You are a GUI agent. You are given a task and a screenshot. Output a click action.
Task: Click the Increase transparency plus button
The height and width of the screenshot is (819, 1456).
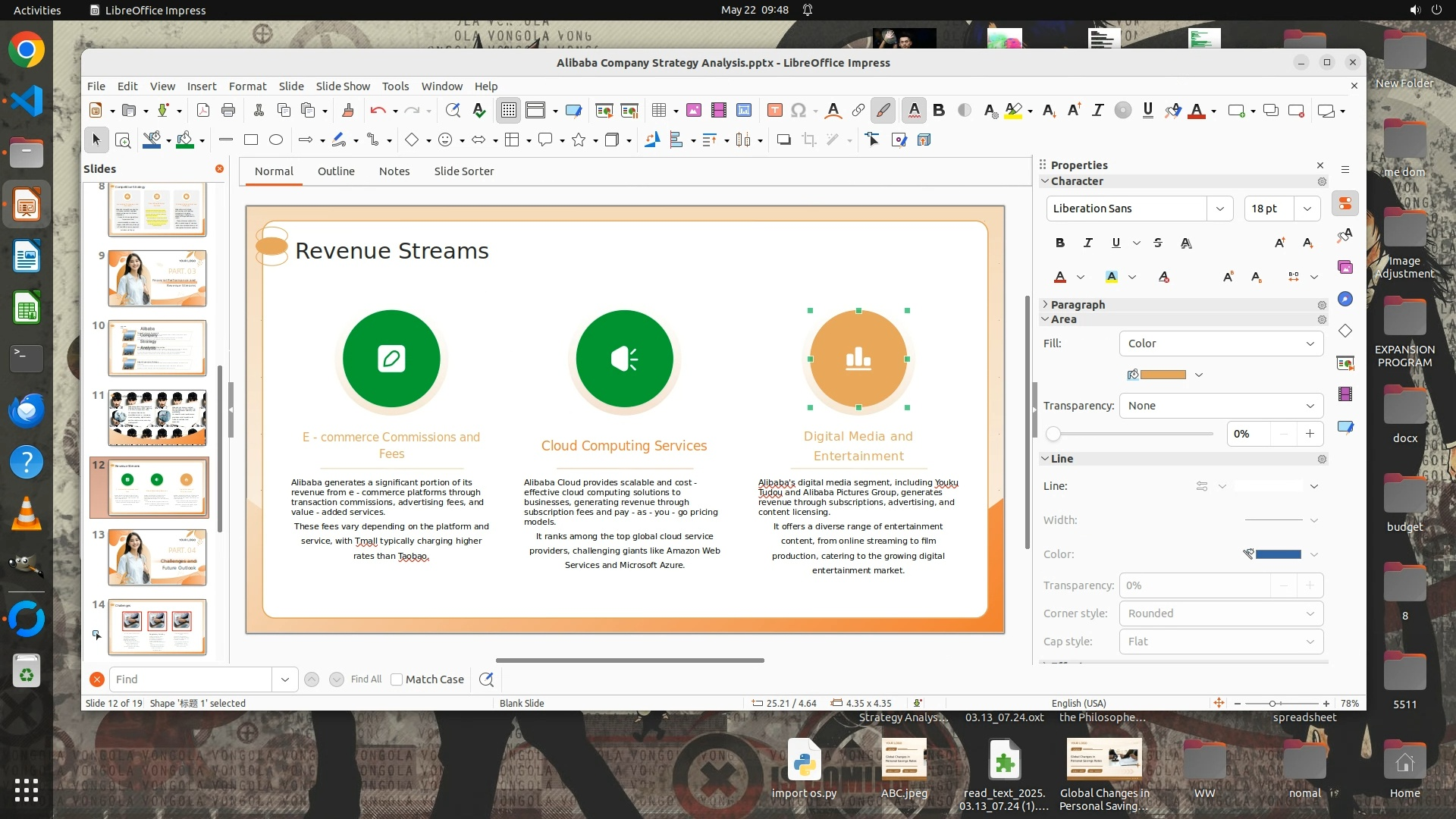[1310, 434]
